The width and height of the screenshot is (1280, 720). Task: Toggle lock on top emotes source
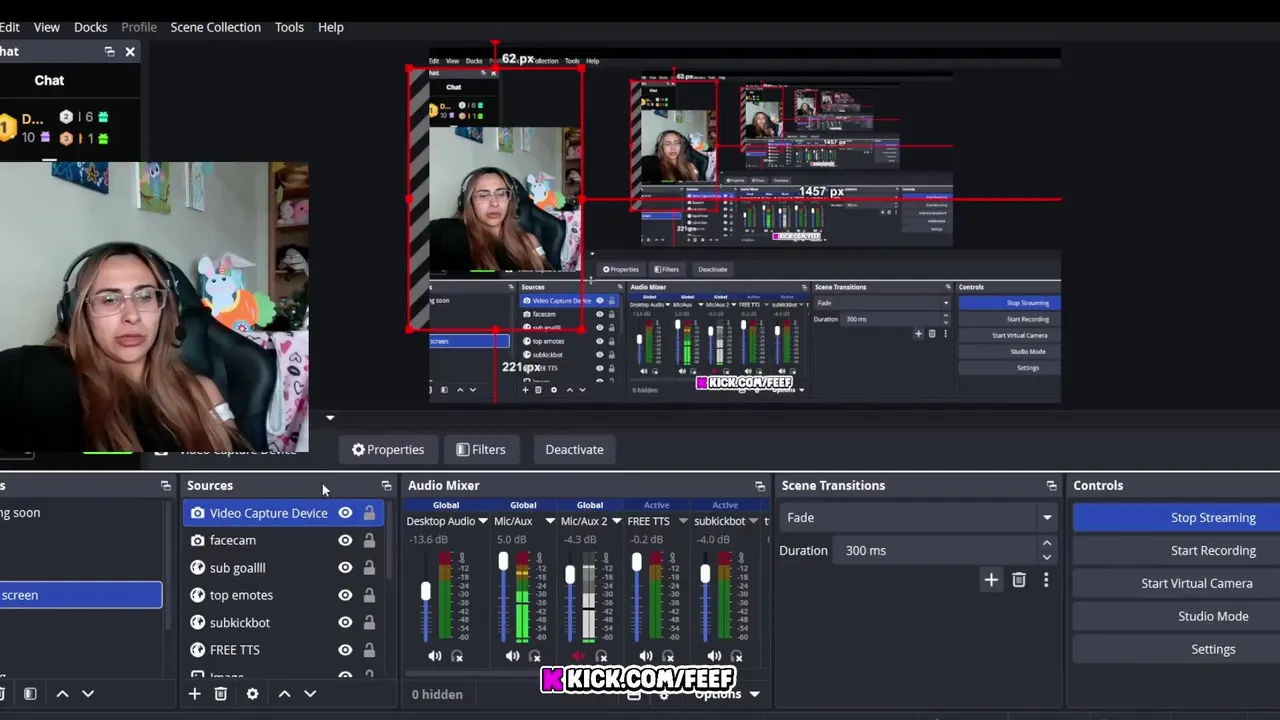click(369, 595)
